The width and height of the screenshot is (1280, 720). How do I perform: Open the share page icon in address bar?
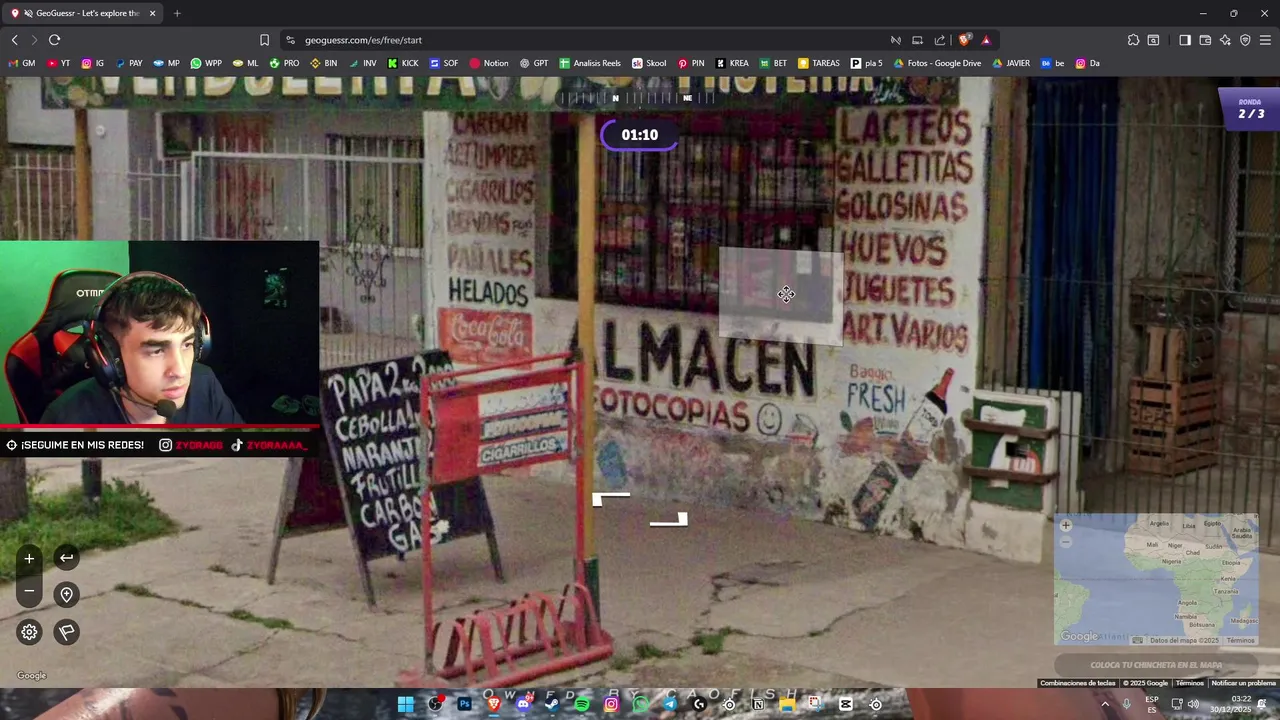coord(940,40)
